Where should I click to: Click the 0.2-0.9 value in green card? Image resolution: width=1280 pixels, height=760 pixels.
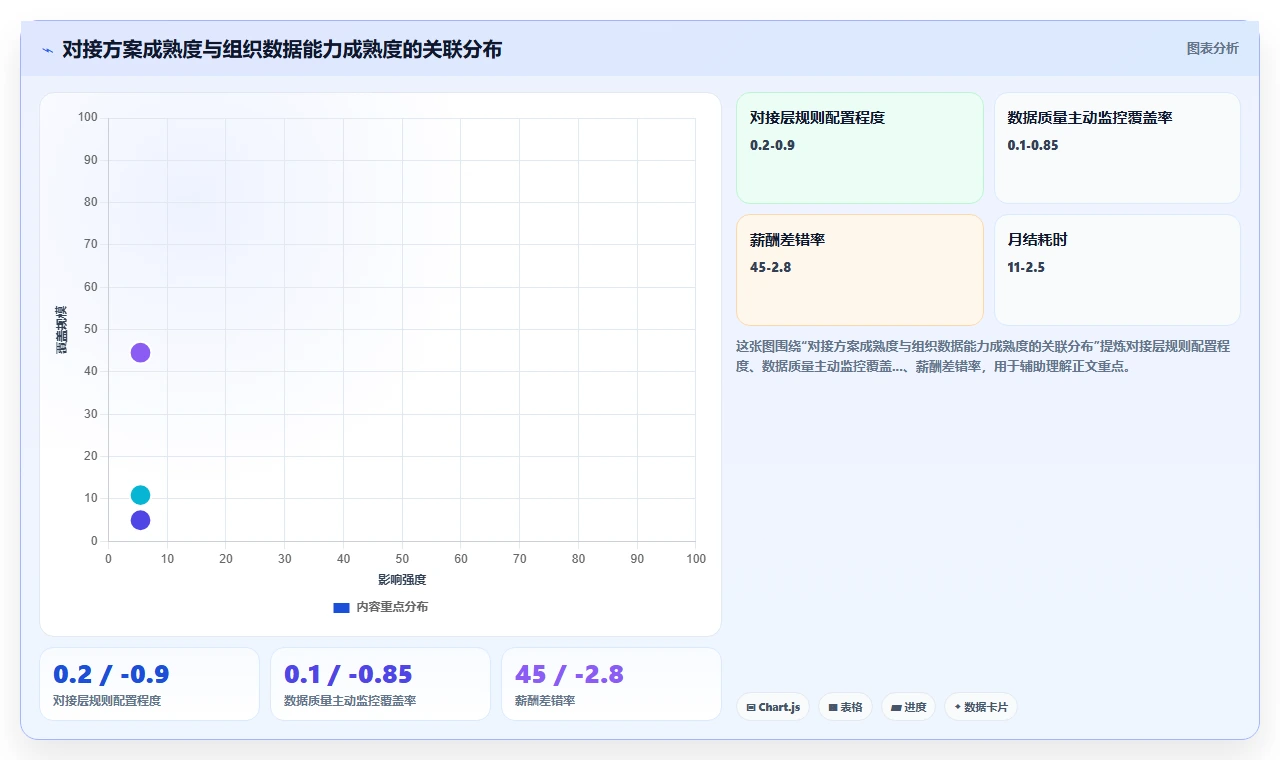(x=772, y=145)
